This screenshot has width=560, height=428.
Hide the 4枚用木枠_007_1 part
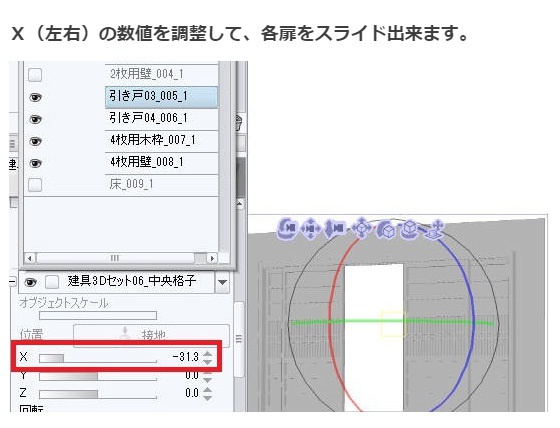[x=35, y=141]
